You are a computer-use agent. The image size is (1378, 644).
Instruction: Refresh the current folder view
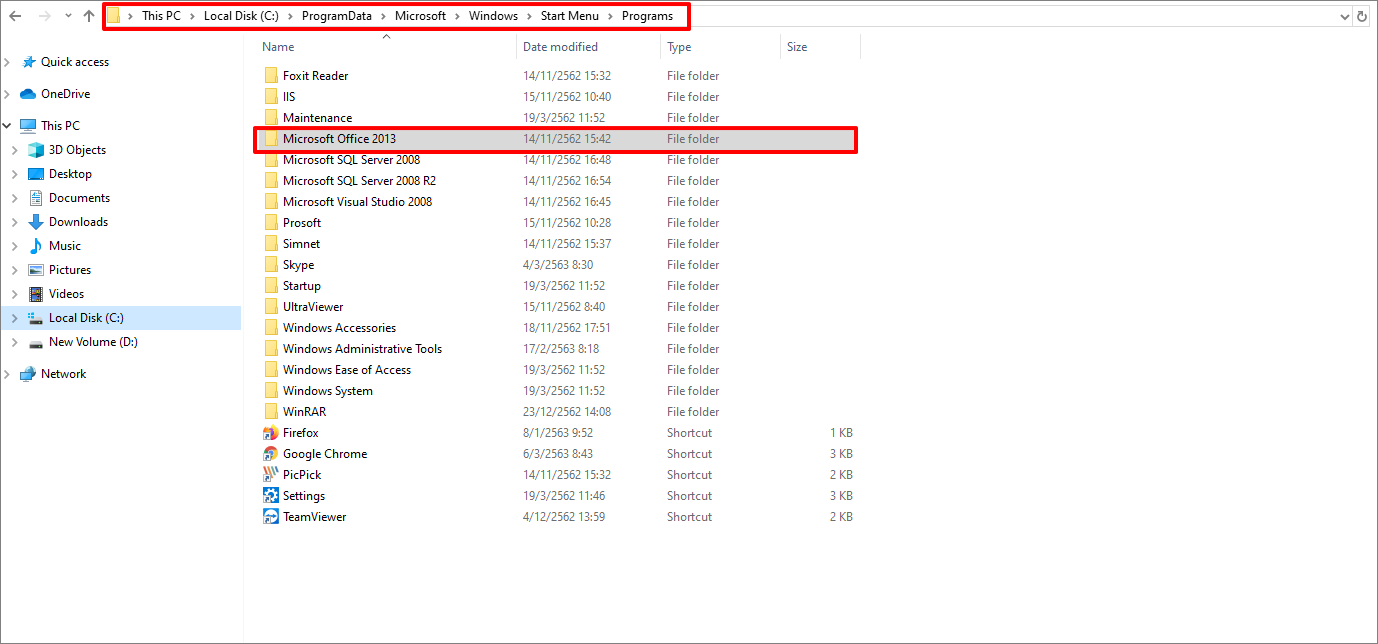click(x=1362, y=16)
